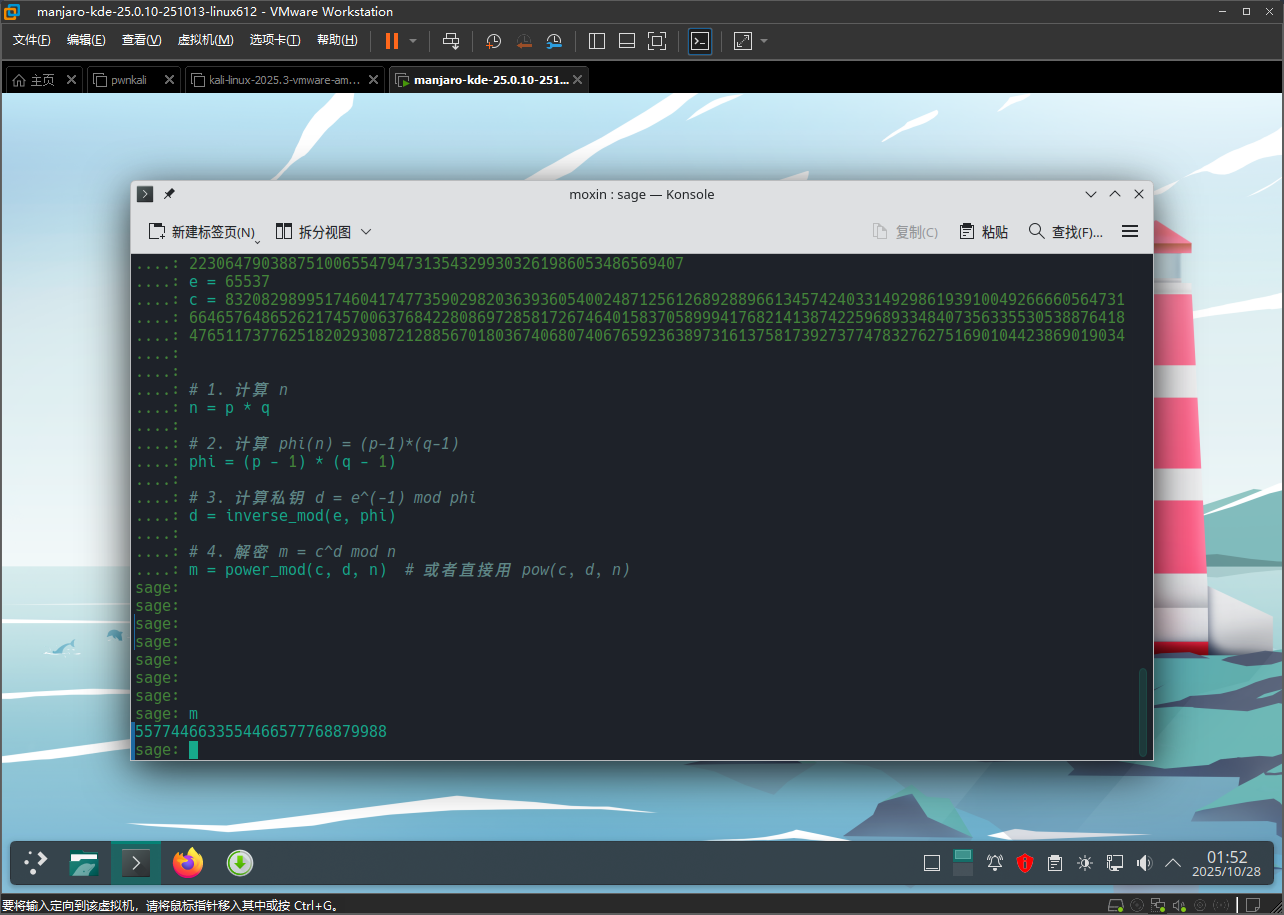Click the 查找(F)... search button
The height and width of the screenshot is (915, 1284).
click(1065, 232)
